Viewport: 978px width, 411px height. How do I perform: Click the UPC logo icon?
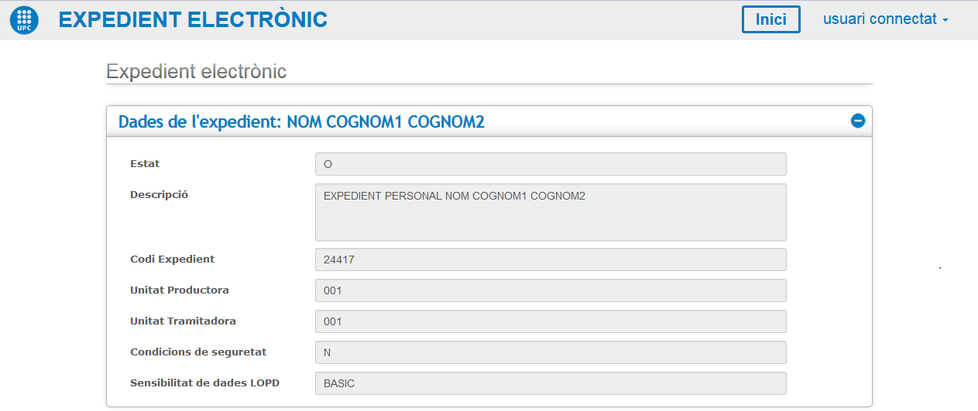[x=24, y=20]
